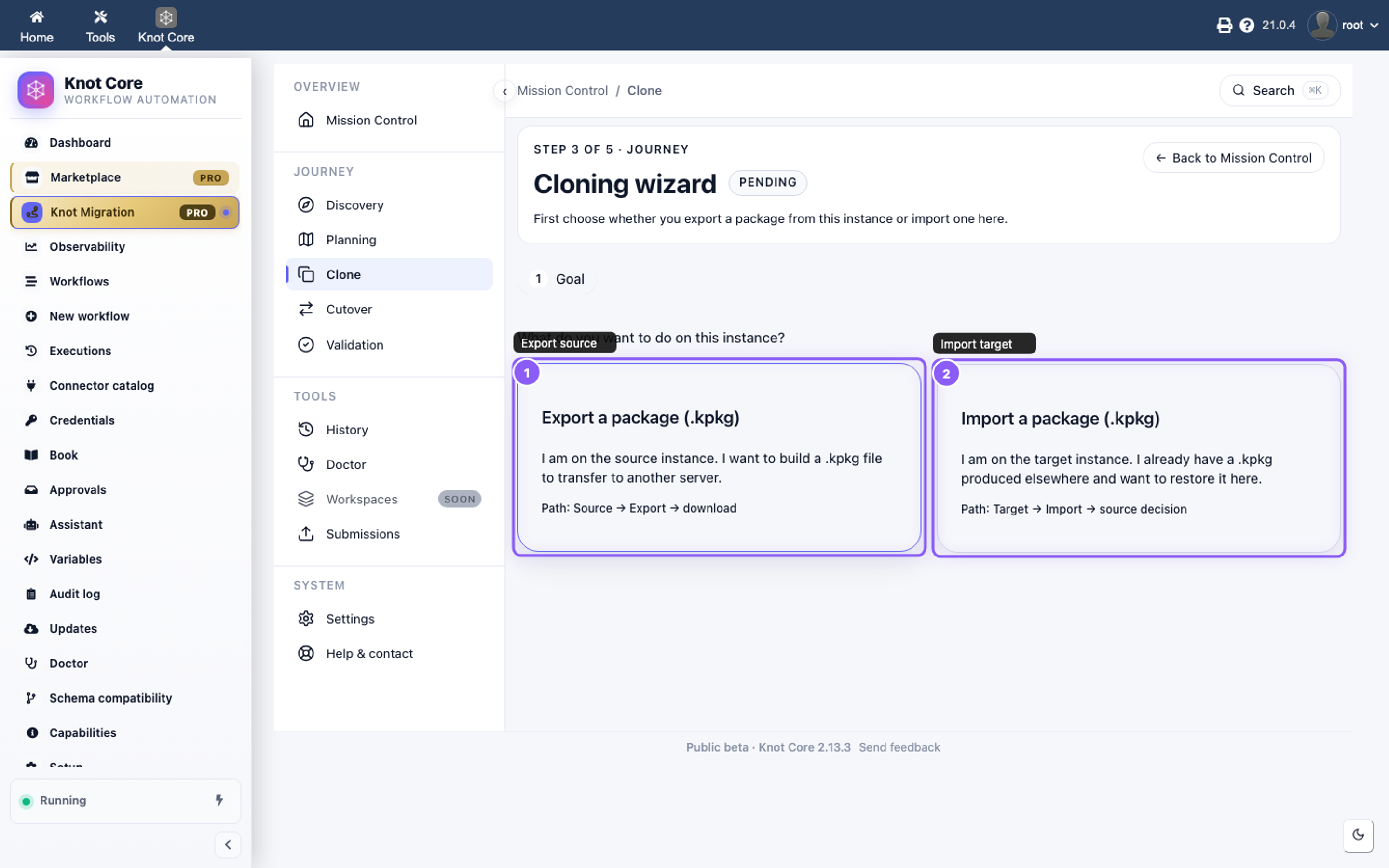Open Mission Control in Overview section
The image size is (1389, 868).
tap(389, 120)
